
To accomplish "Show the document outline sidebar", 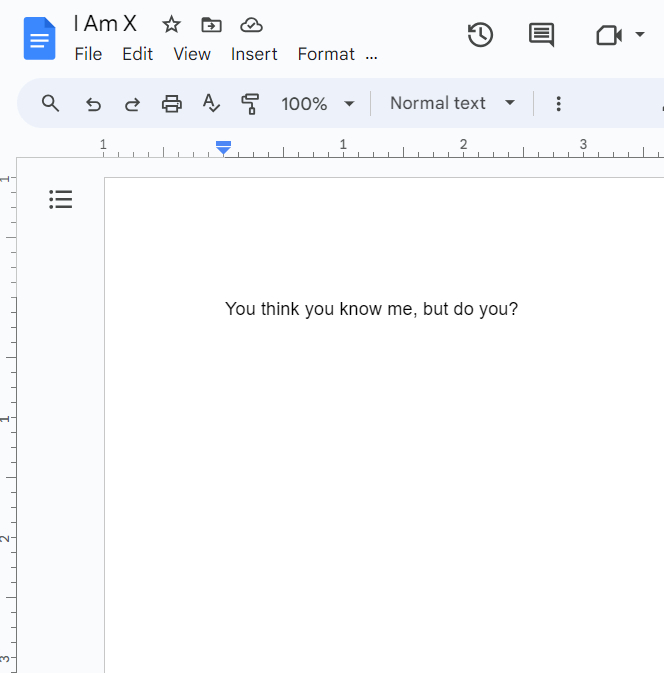I will click(x=61, y=200).
